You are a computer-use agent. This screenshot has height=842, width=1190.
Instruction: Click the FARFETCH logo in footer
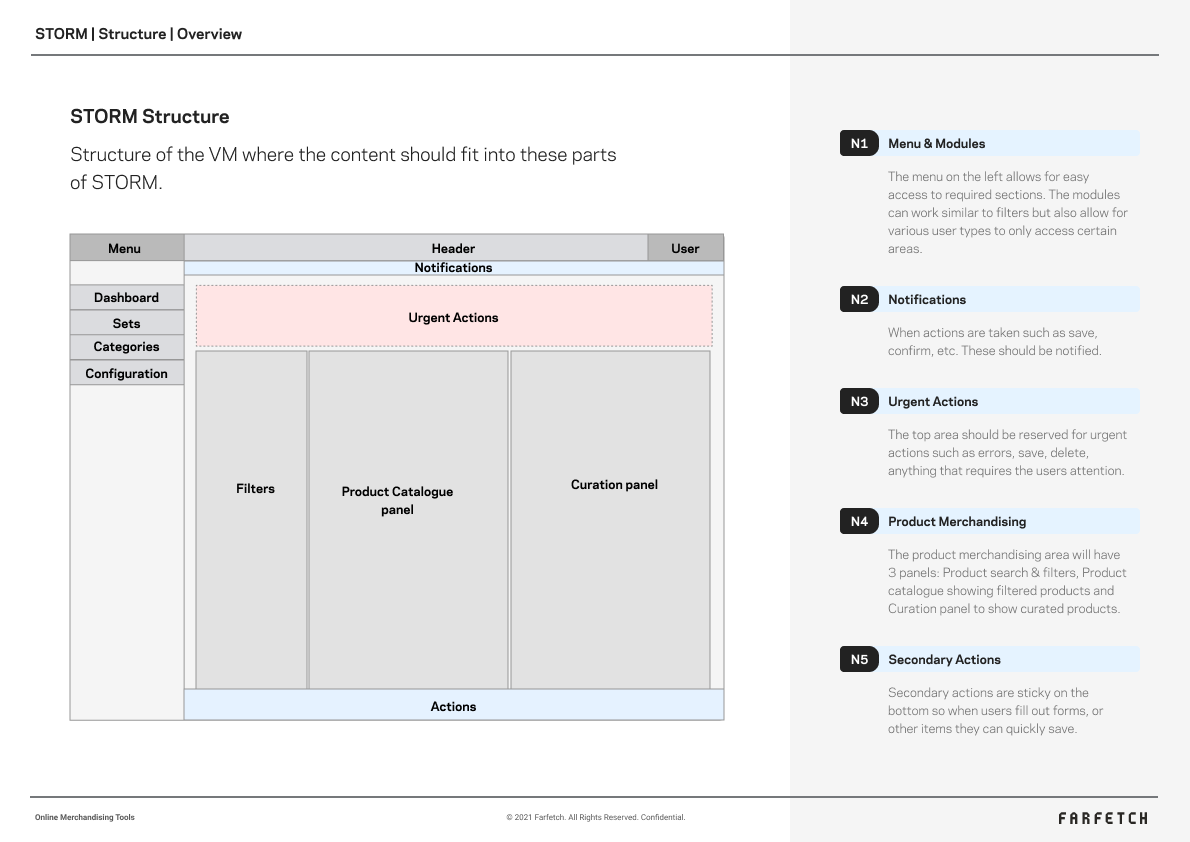point(1103,818)
